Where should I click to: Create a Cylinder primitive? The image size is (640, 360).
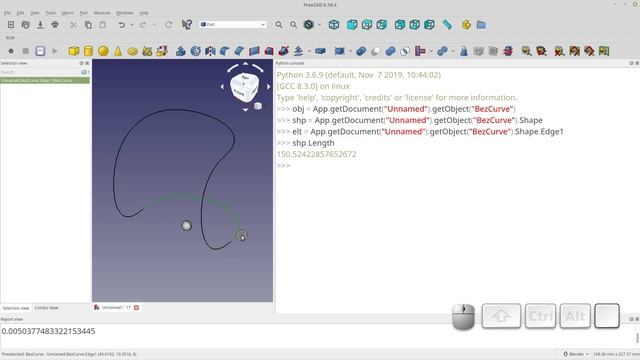(x=88, y=51)
